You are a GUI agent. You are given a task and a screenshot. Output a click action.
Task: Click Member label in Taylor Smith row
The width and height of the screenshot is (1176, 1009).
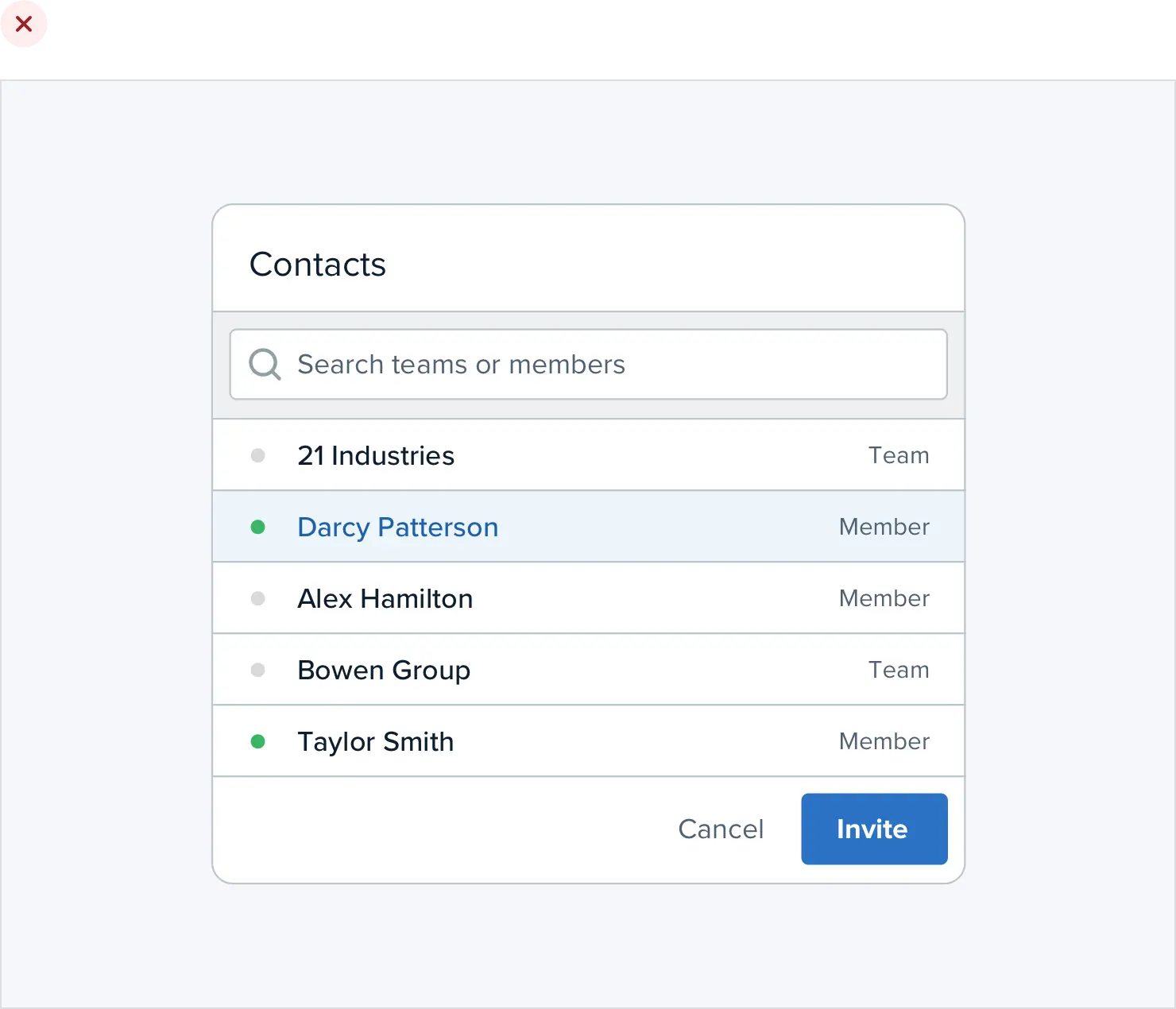[x=884, y=741]
